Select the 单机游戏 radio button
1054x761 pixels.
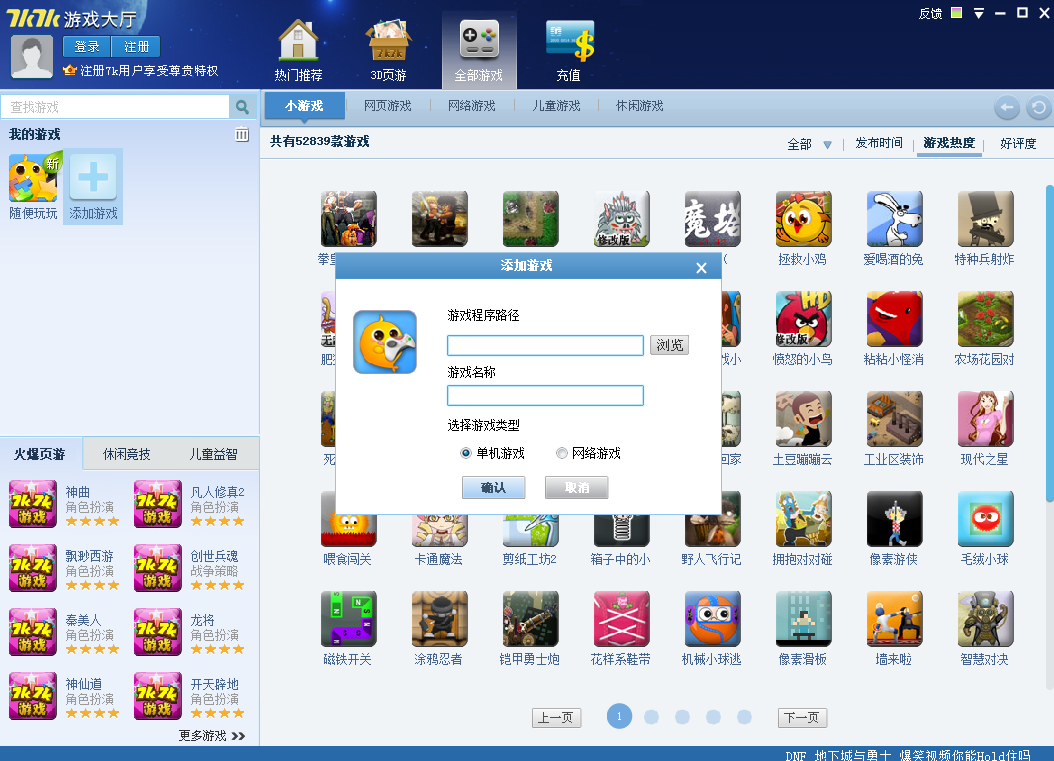(465, 453)
